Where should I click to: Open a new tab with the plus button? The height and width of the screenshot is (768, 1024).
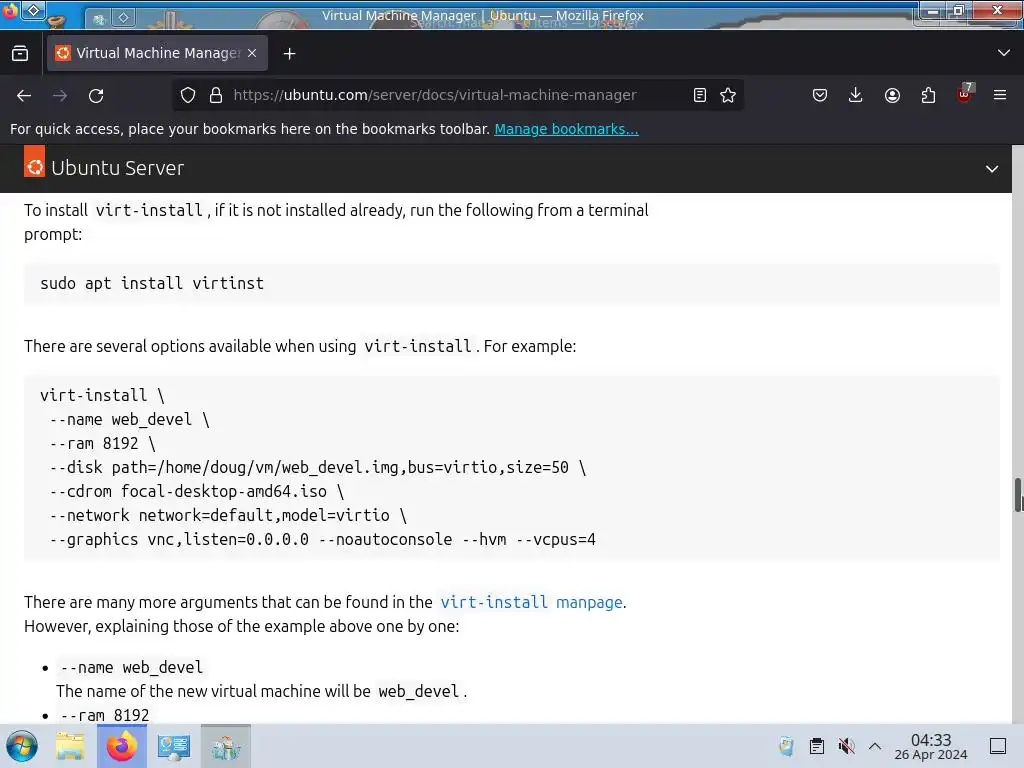(x=289, y=54)
